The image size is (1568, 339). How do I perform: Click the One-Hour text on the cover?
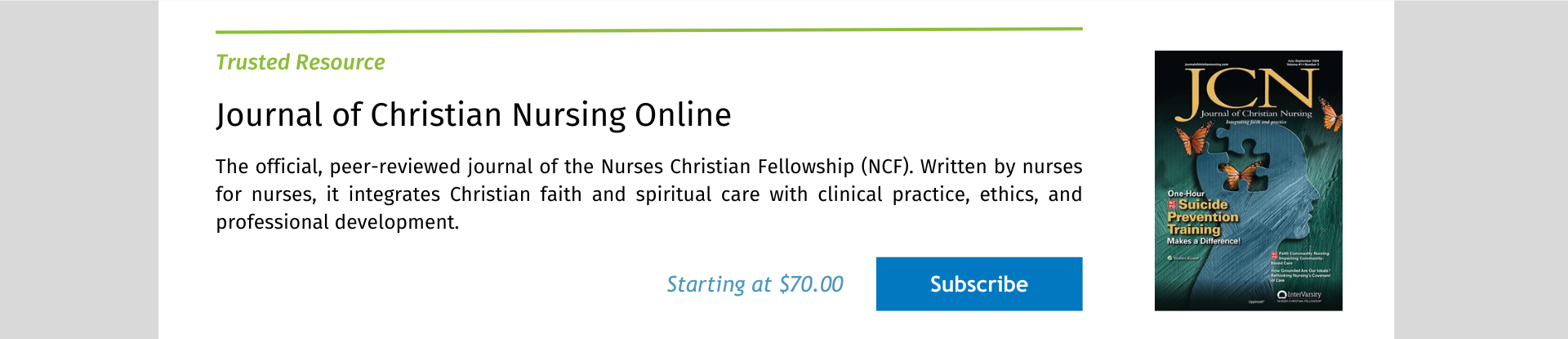[x=1186, y=194]
